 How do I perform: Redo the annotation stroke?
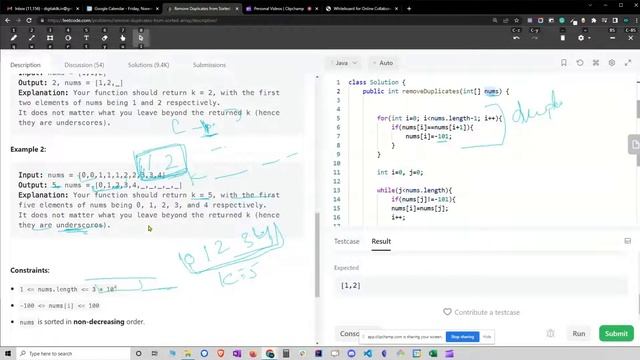point(535,38)
